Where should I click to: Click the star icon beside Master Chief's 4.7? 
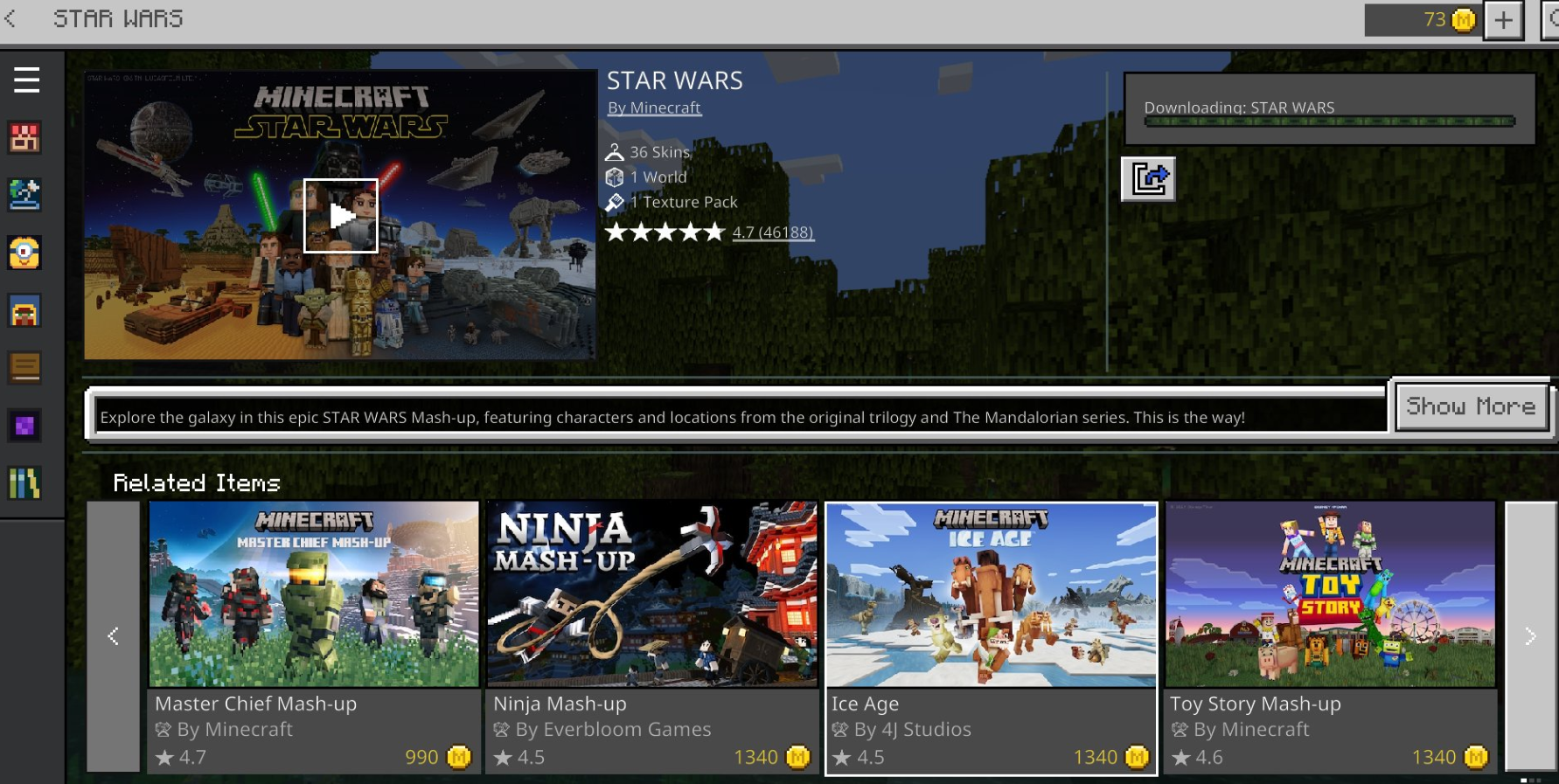click(x=164, y=758)
